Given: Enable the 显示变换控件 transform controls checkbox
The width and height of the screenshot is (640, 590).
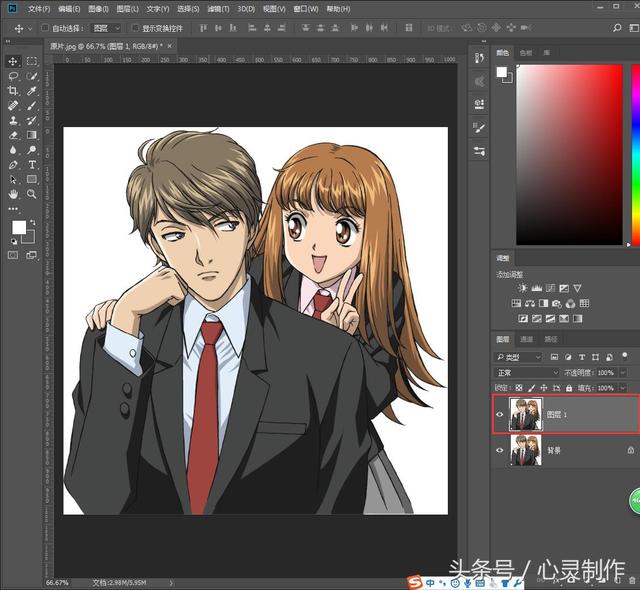Looking at the screenshot, I should pos(135,28).
